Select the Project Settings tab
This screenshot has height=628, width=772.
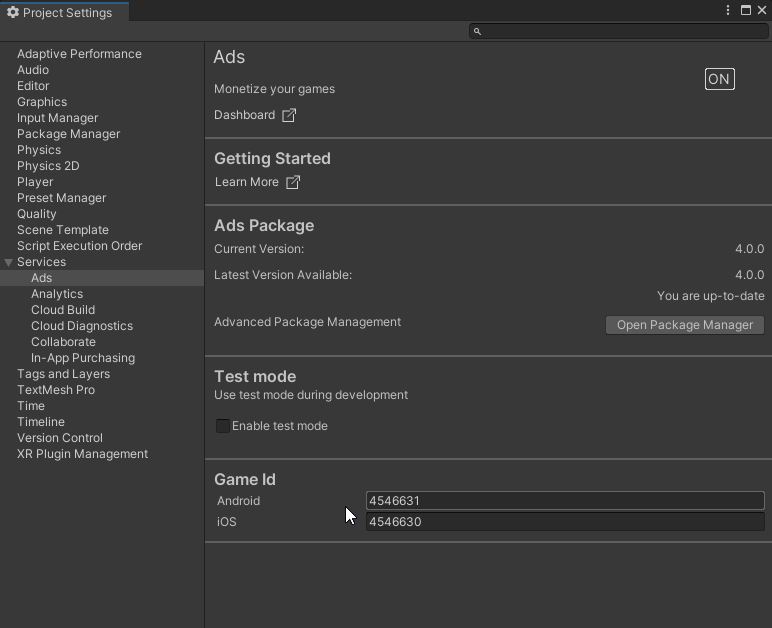(64, 12)
